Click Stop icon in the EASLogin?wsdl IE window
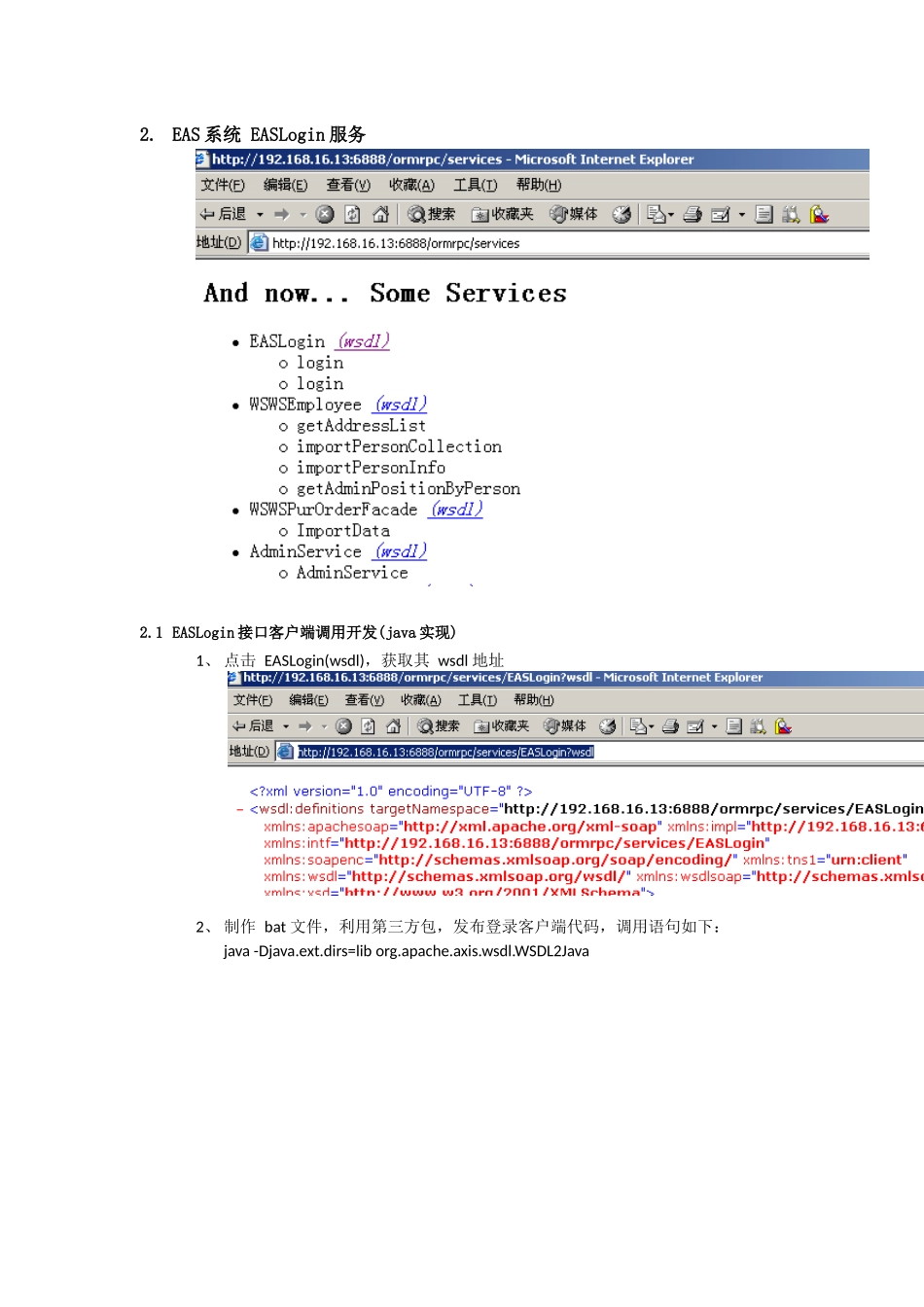 343,725
